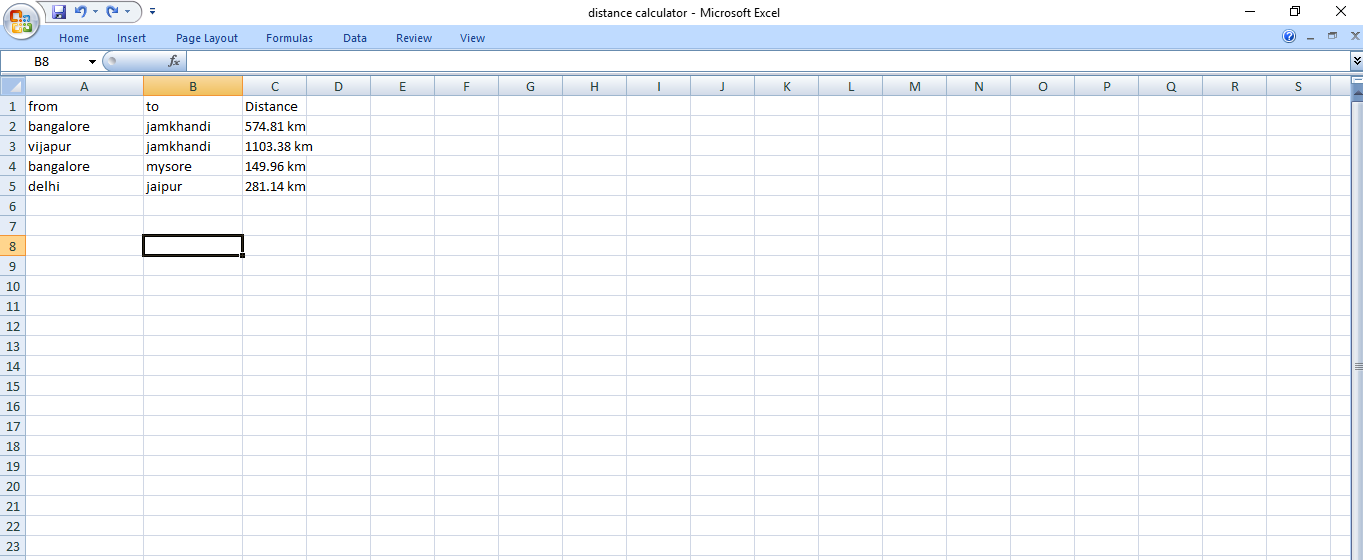This screenshot has height=560, width=1363.
Task: Select the View tab
Action: (473, 38)
